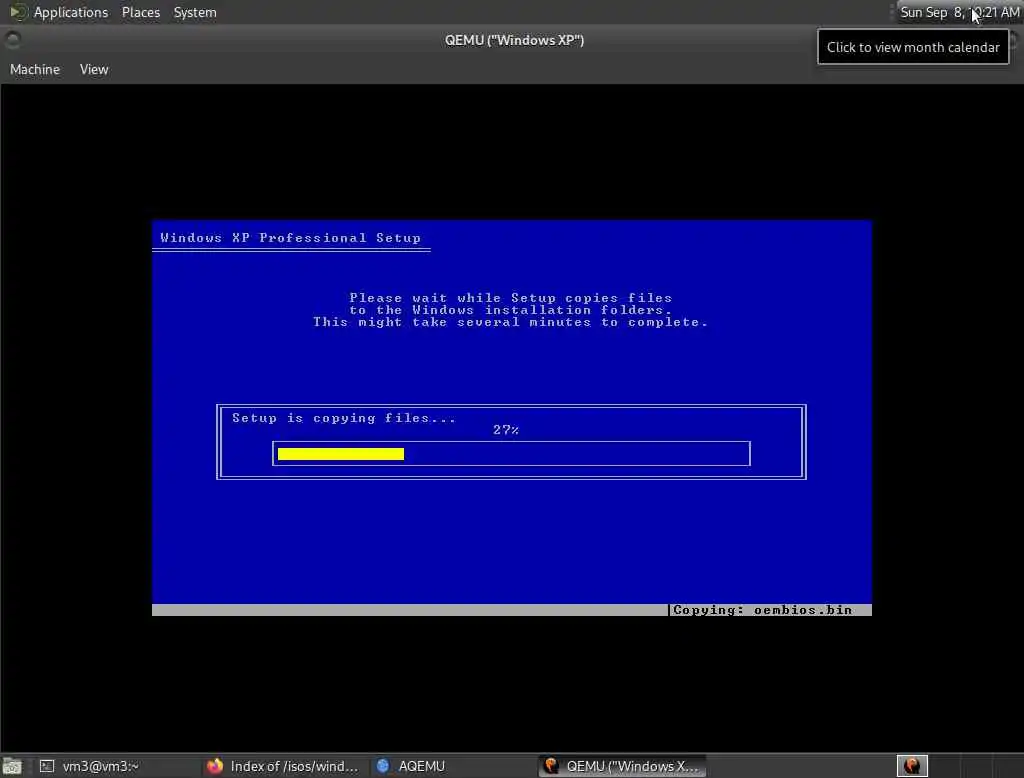Click the 'Setup is copying files...' text

[x=344, y=418]
